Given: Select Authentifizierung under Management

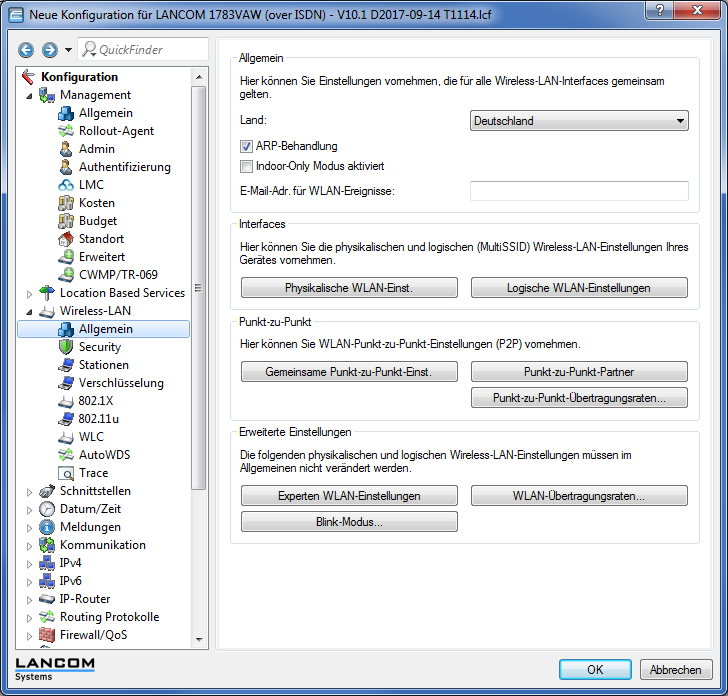Looking at the screenshot, I should pos(124,167).
